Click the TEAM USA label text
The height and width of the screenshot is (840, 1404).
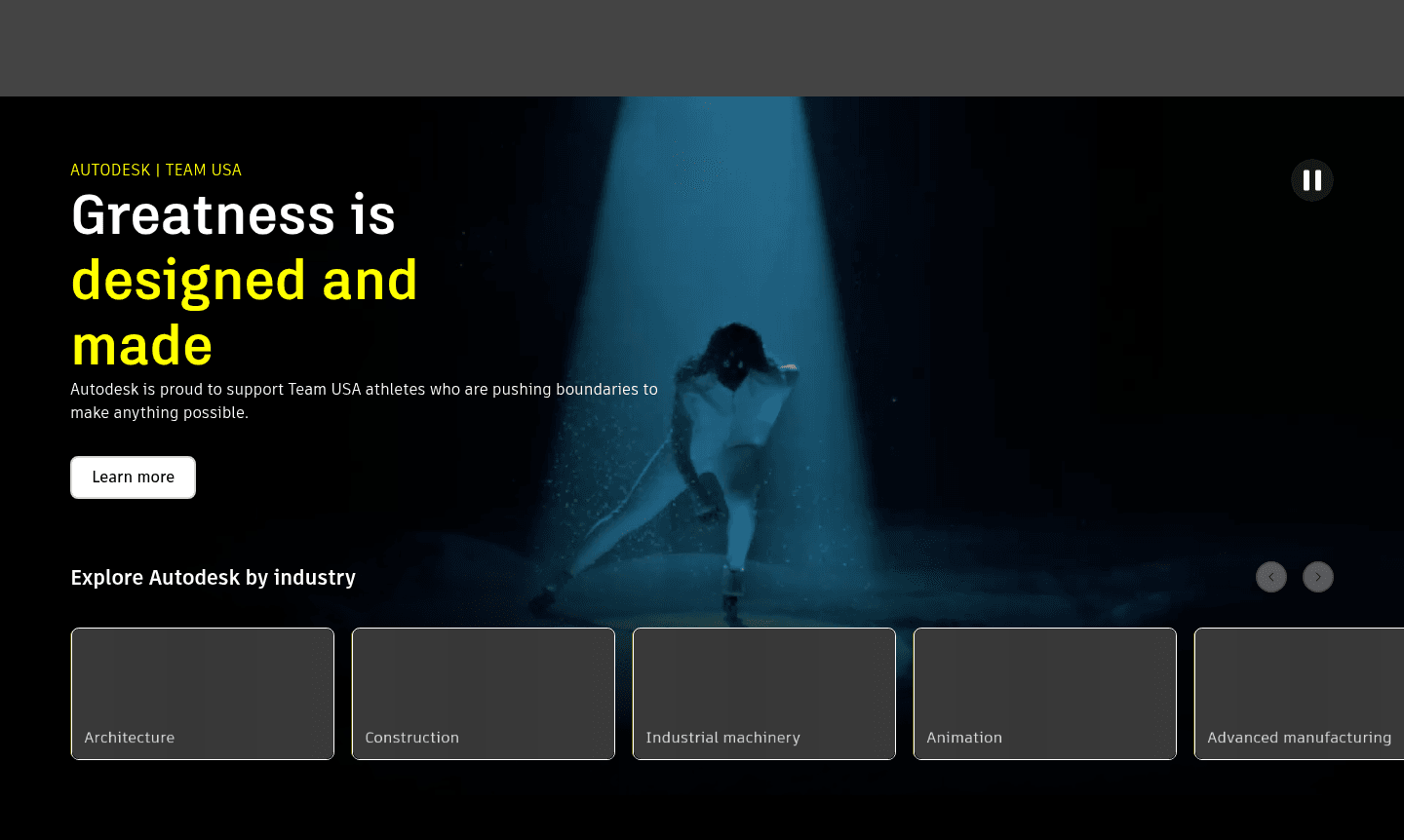pyautogui.click(x=203, y=171)
